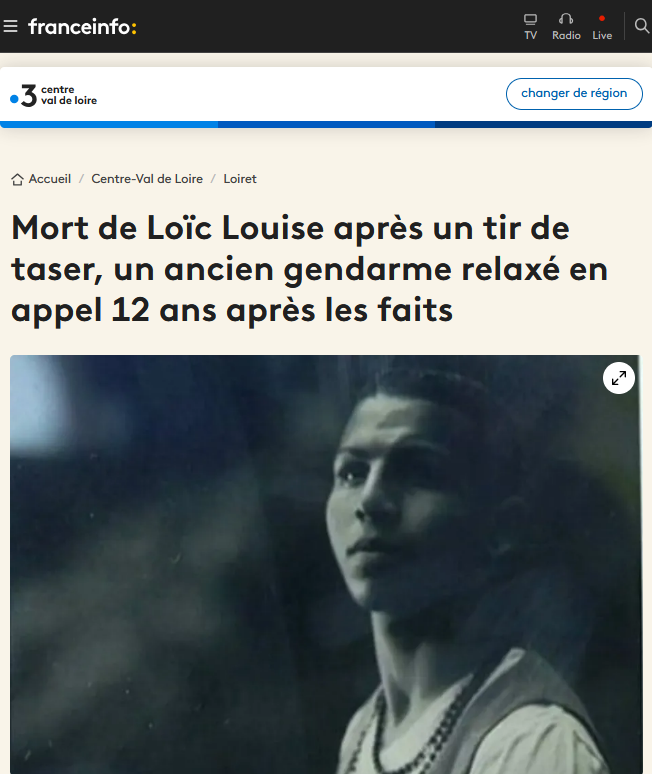Open the hamburger navigation menu
This screenshot has height=774, width=652.
10,26
